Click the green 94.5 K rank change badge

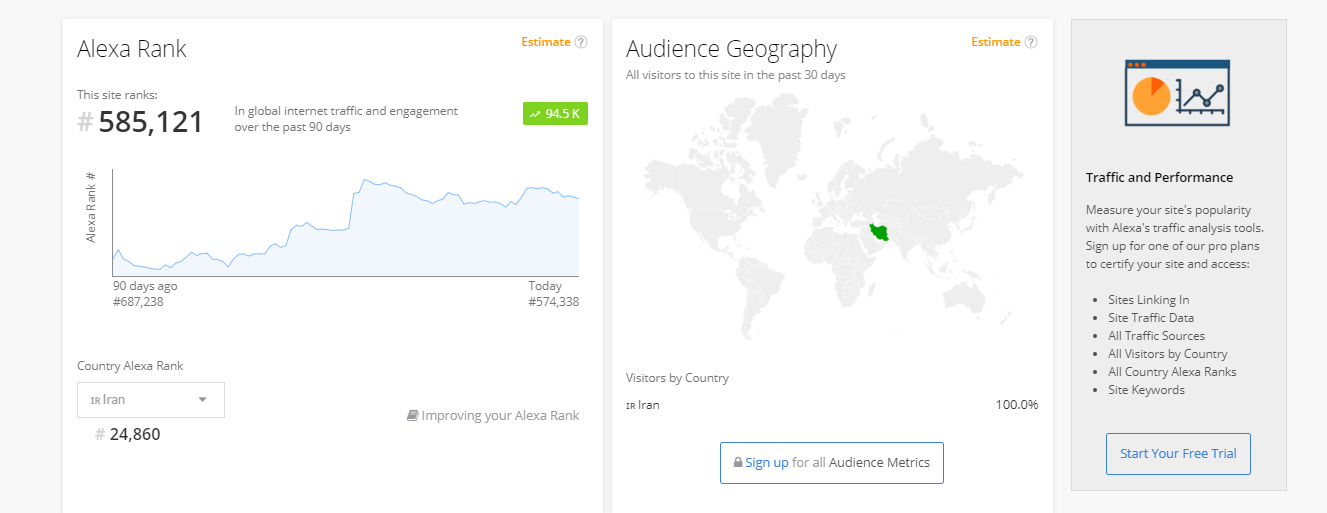[555, 113]
